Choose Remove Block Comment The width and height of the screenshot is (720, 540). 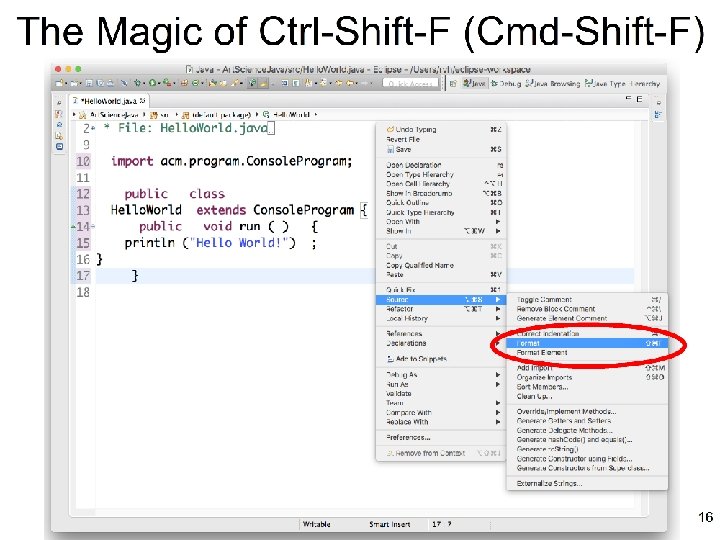coord(587,309)
